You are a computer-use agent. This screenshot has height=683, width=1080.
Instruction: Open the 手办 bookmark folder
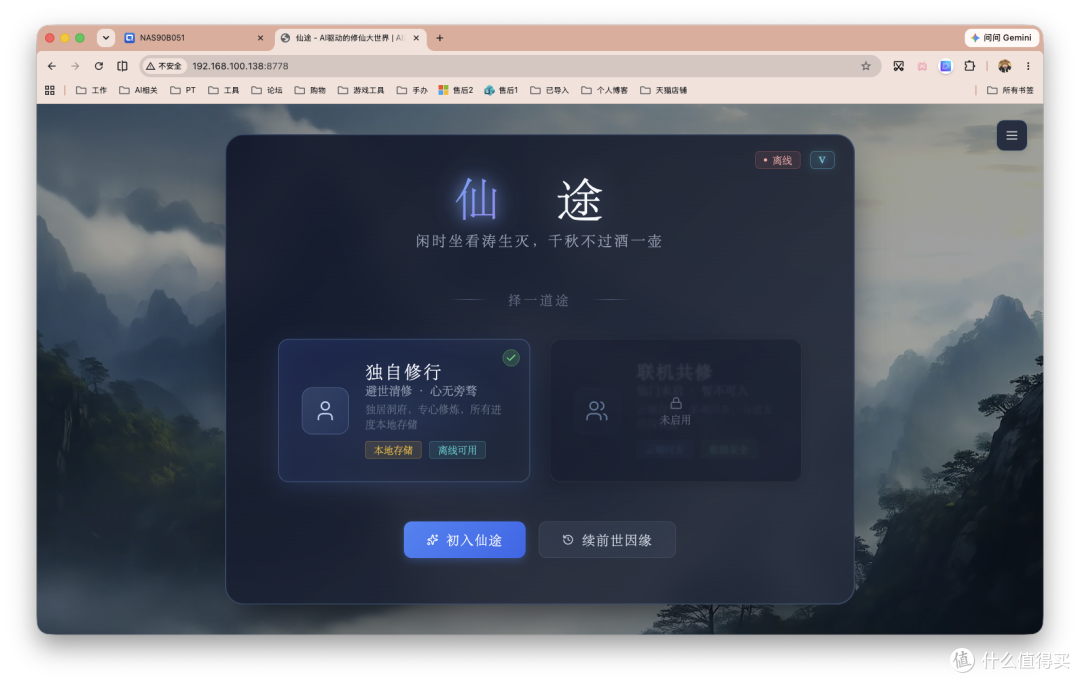(x=413, y=90)
